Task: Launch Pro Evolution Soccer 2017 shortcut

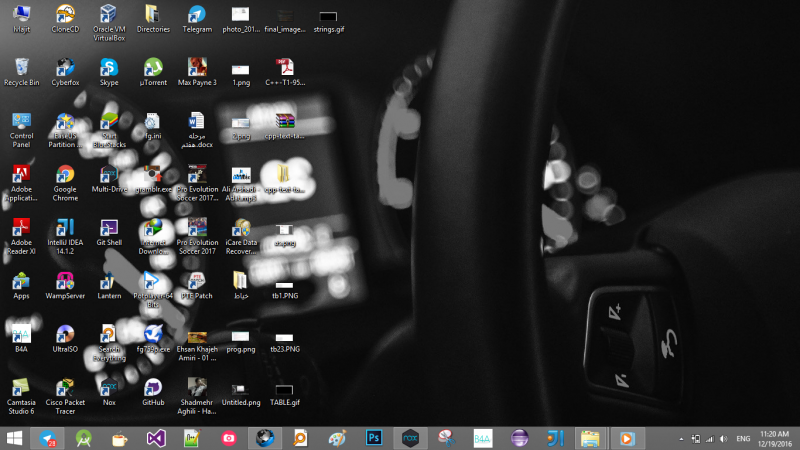Action: [x=197, y=237]
